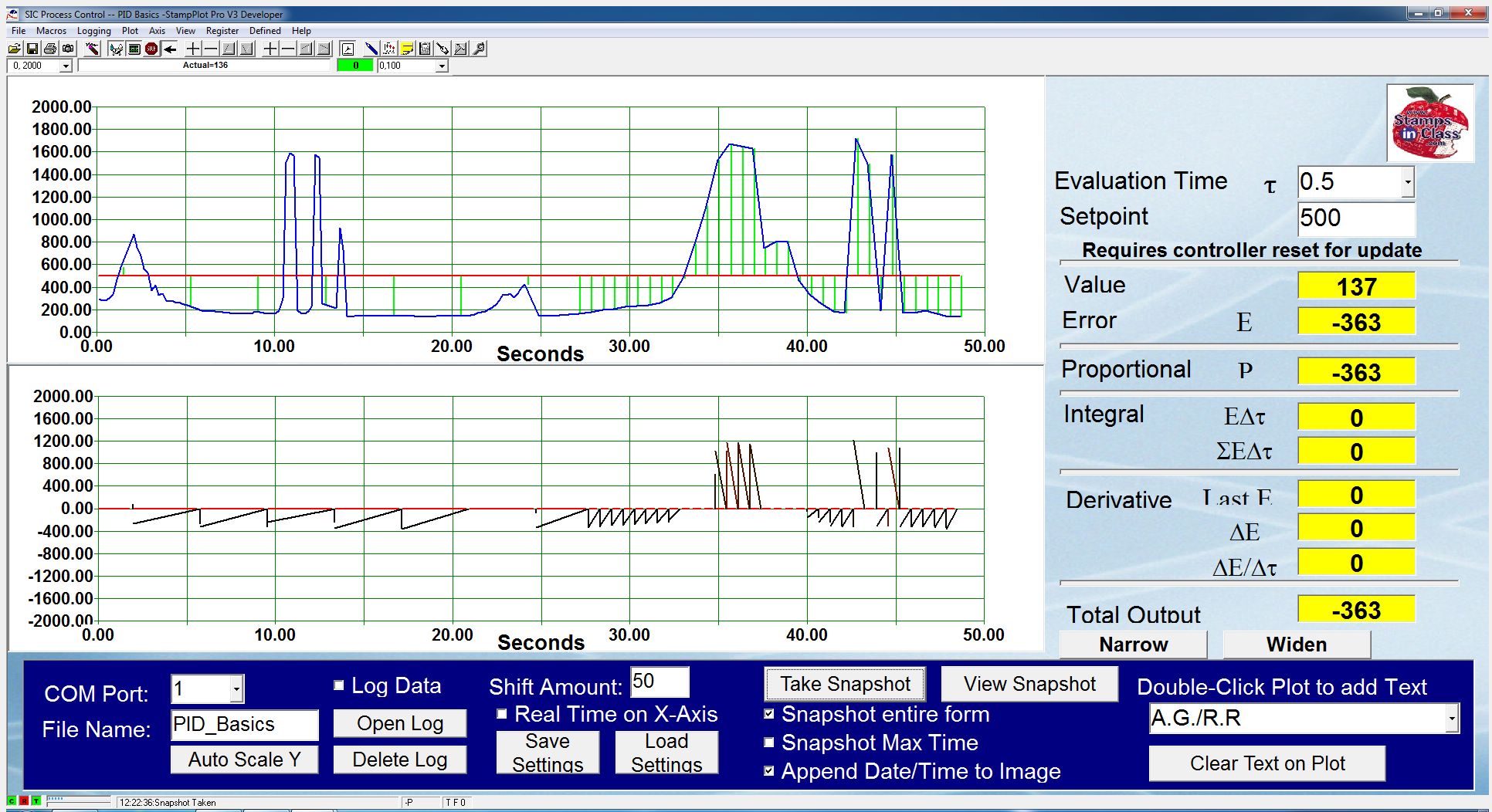This screenshot has height=812, width=1492.
Task: Check the Snapshot Max Time option
Action: tap(768, 743)
